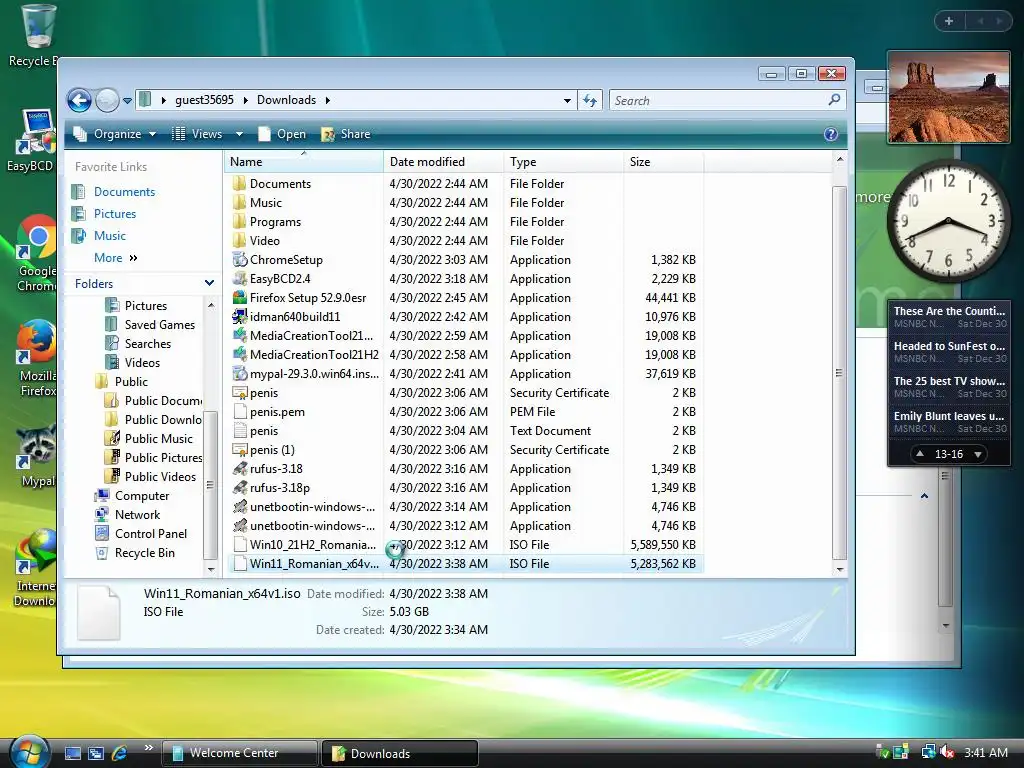This screenshot has height=768, width=1024.
Task: Click the network tray icon
Action: [x=927, y=752]
